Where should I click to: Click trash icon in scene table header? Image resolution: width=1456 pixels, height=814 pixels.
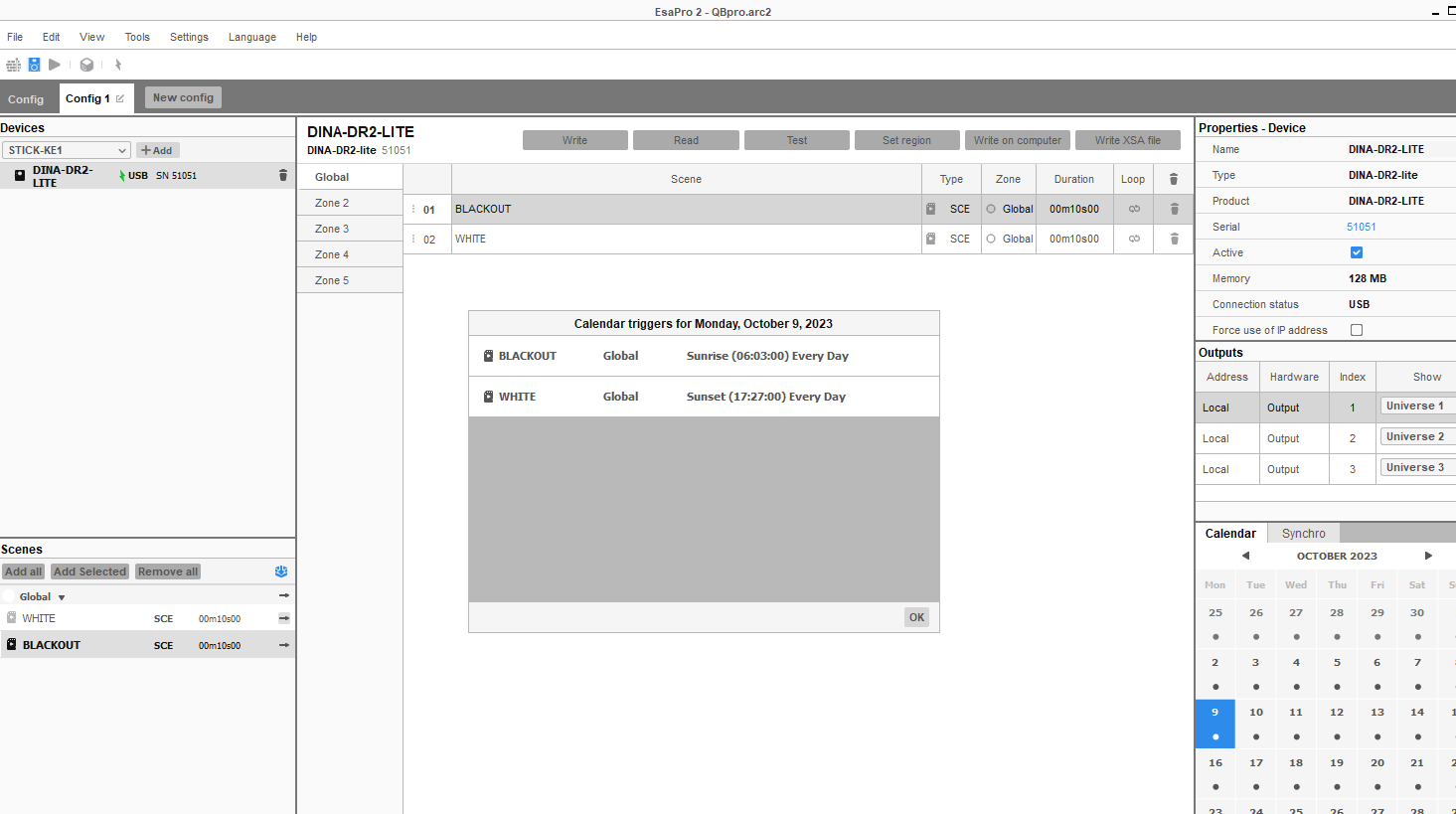1174,179
